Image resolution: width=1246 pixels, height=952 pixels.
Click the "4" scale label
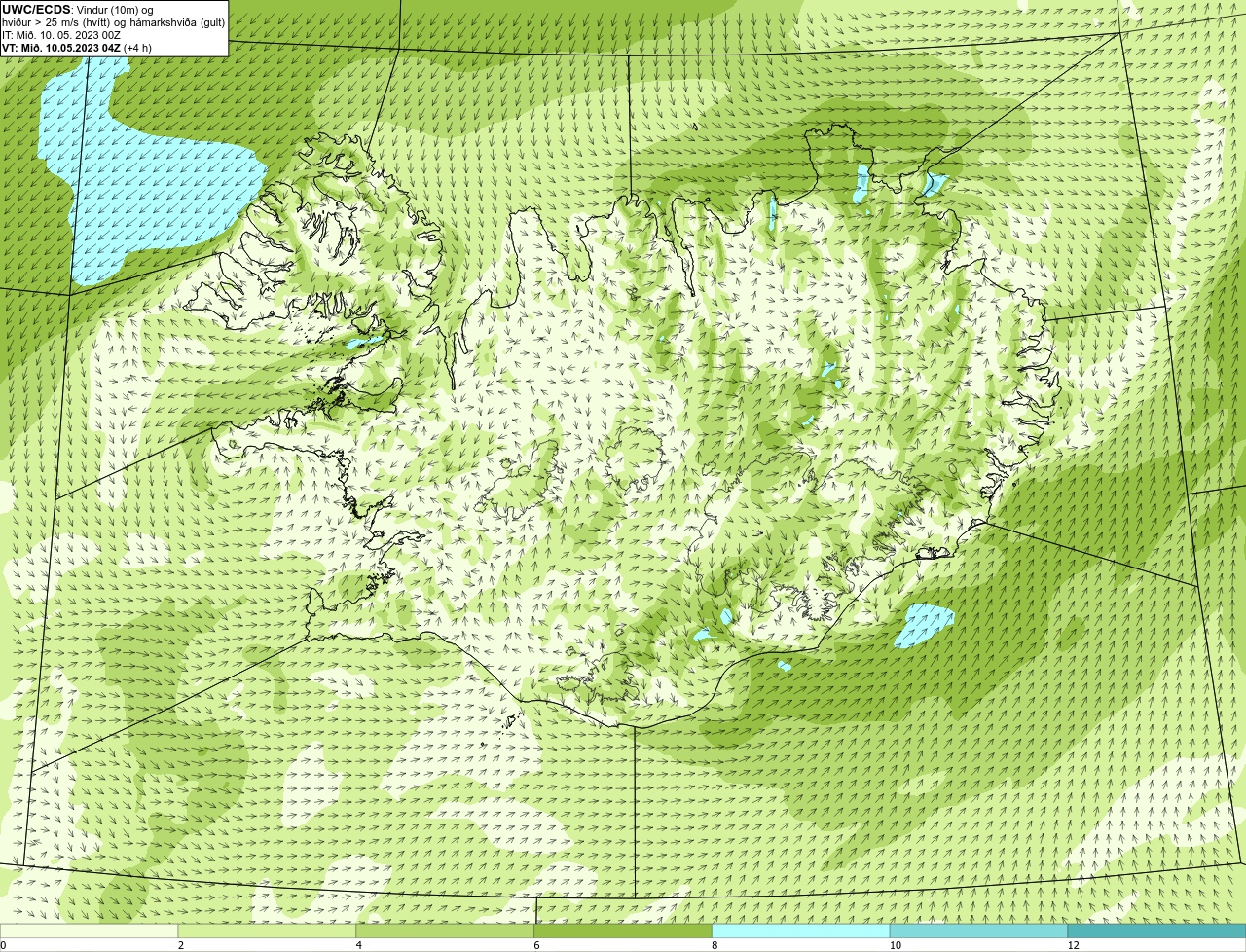(x=359, y=945)
